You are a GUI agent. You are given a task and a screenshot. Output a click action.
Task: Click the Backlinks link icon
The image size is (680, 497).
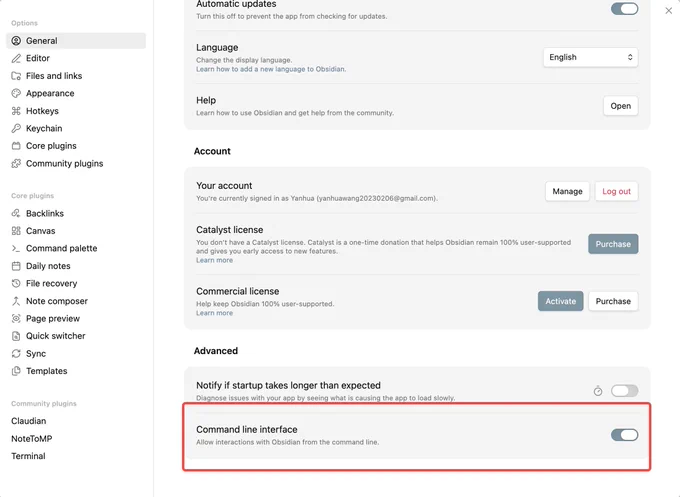(x=16, y=213)
